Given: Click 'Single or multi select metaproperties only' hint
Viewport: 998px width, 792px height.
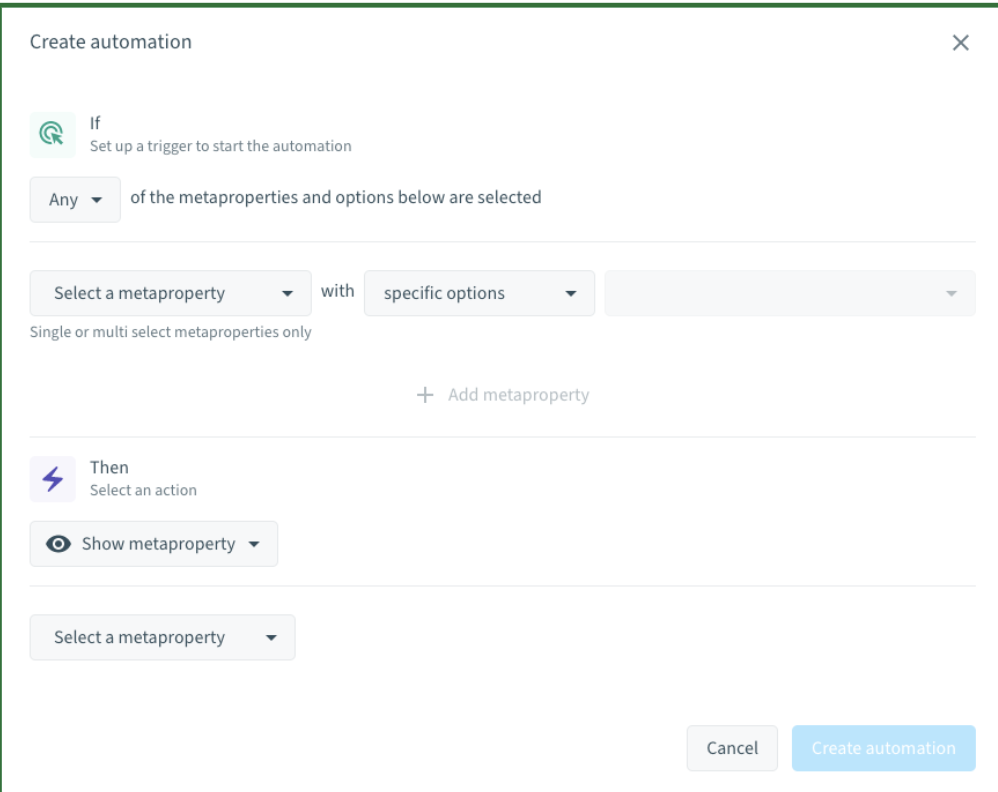Looking at the screenshot, I should click(171, 332).
